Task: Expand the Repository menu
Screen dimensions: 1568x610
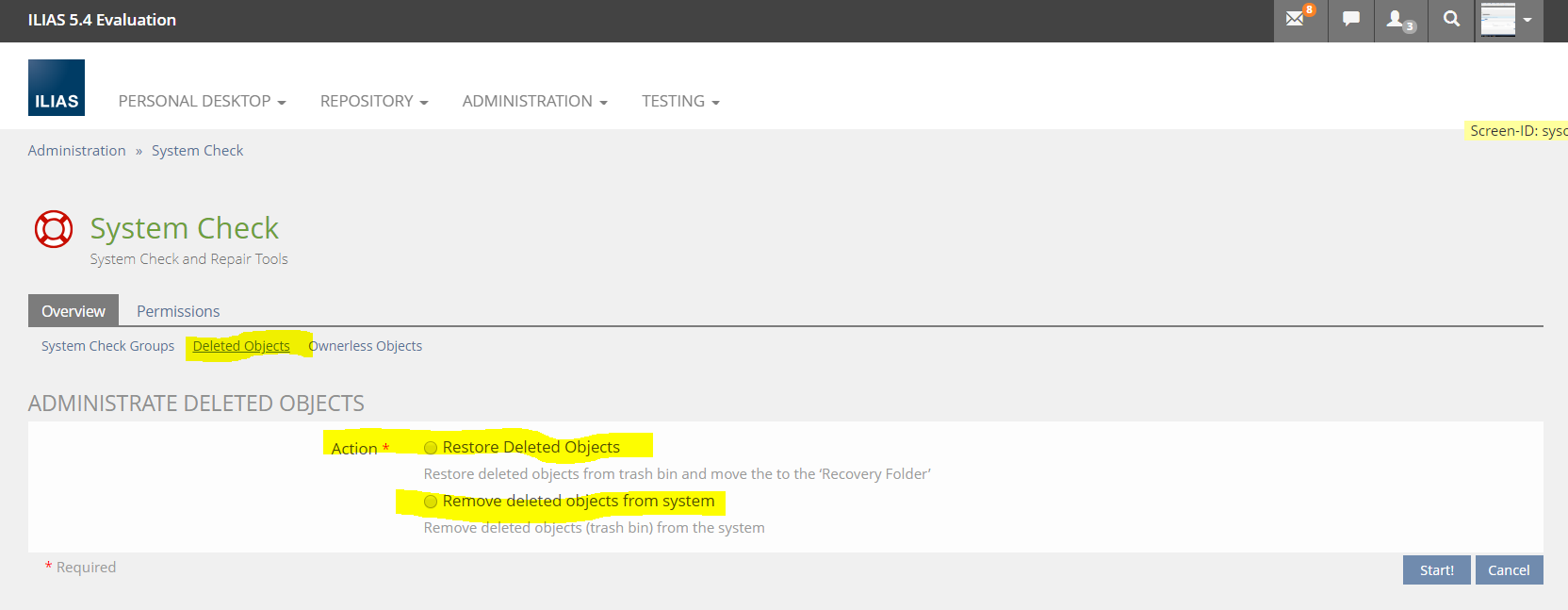Action: click(x=374, y=101)
